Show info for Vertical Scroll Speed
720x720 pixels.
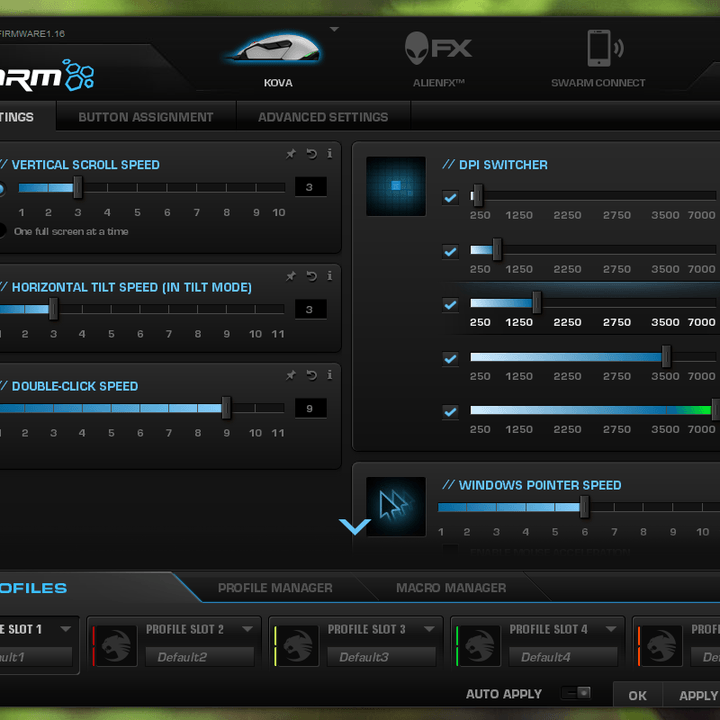click(x=330, y=153)
